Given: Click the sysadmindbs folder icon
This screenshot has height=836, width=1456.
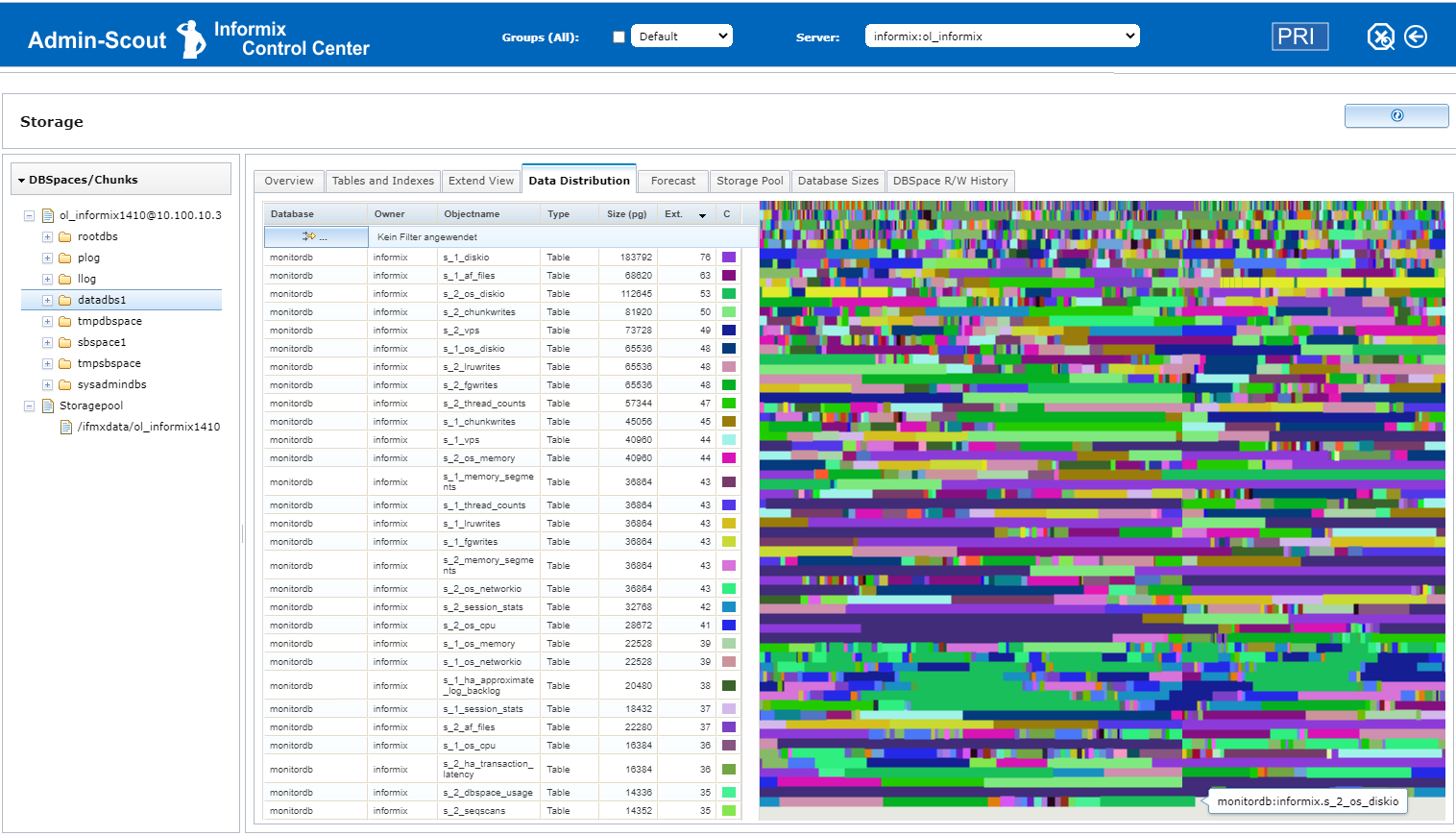Looking at the screenshot, I should (x=65, y=384).
